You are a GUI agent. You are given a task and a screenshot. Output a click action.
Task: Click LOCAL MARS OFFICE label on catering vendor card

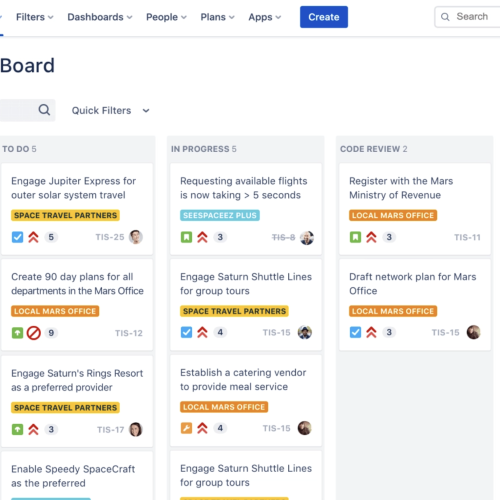(224, 407)
